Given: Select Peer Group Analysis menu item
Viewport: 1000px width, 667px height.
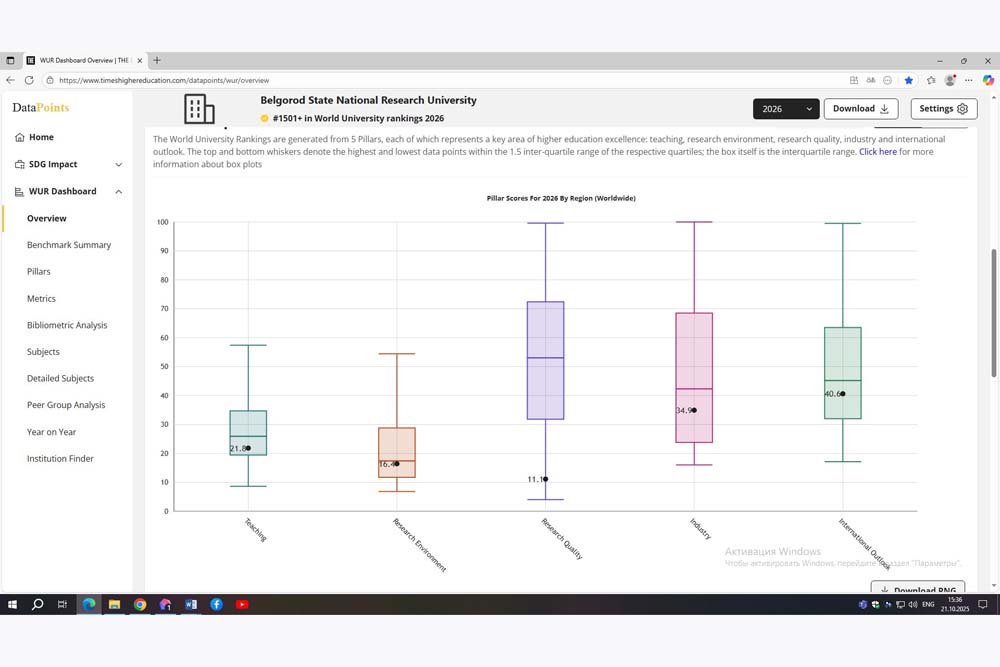Looking at the screenshot, I should click(x=65, y=405).
